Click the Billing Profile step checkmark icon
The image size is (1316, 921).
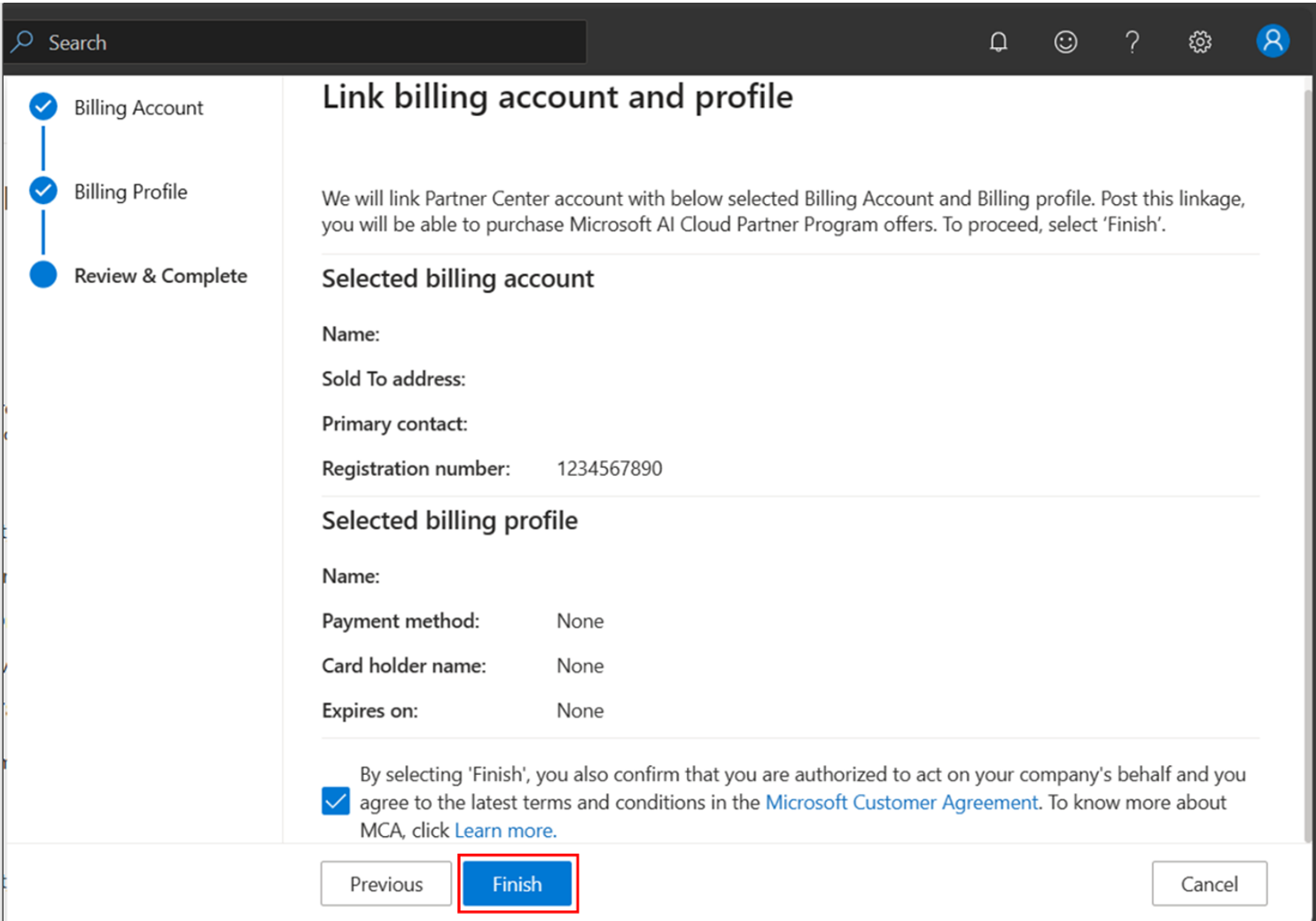click(43, 191)
